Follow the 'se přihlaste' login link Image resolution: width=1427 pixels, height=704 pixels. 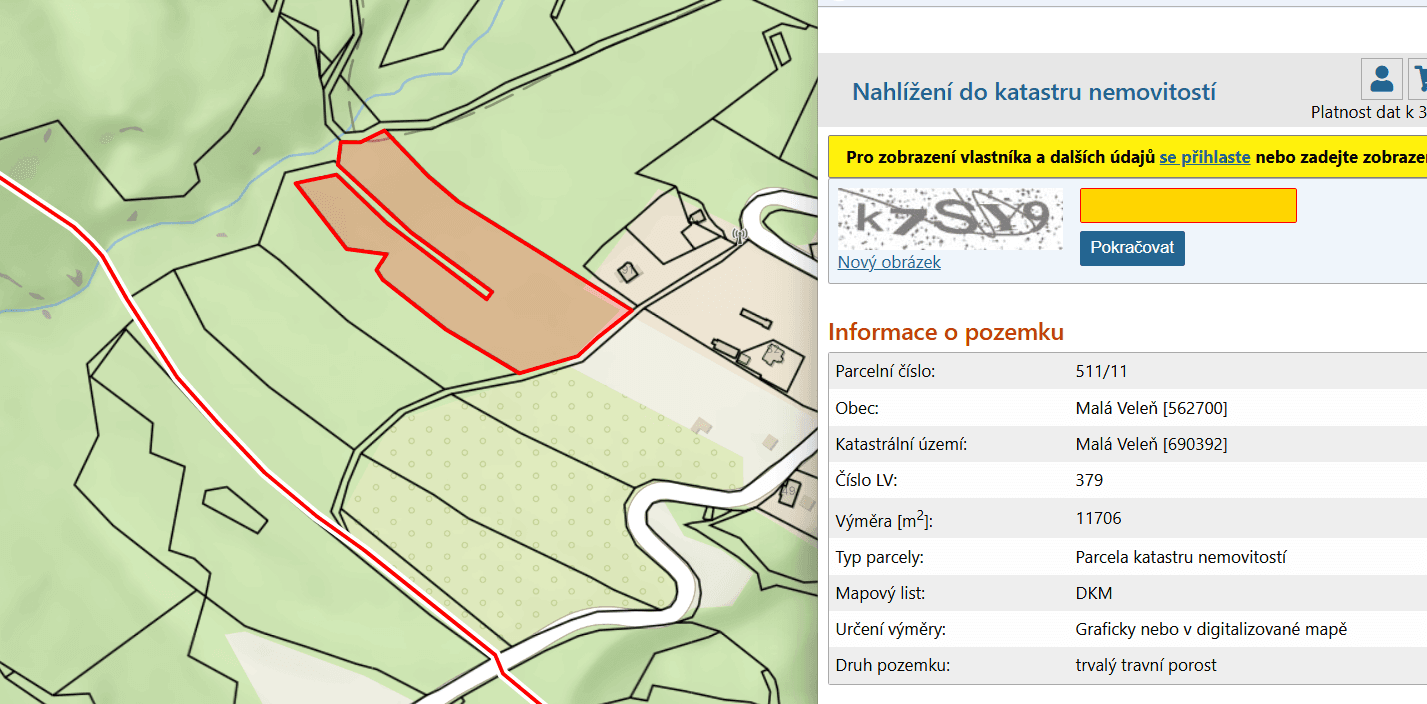click(1204, 158)
